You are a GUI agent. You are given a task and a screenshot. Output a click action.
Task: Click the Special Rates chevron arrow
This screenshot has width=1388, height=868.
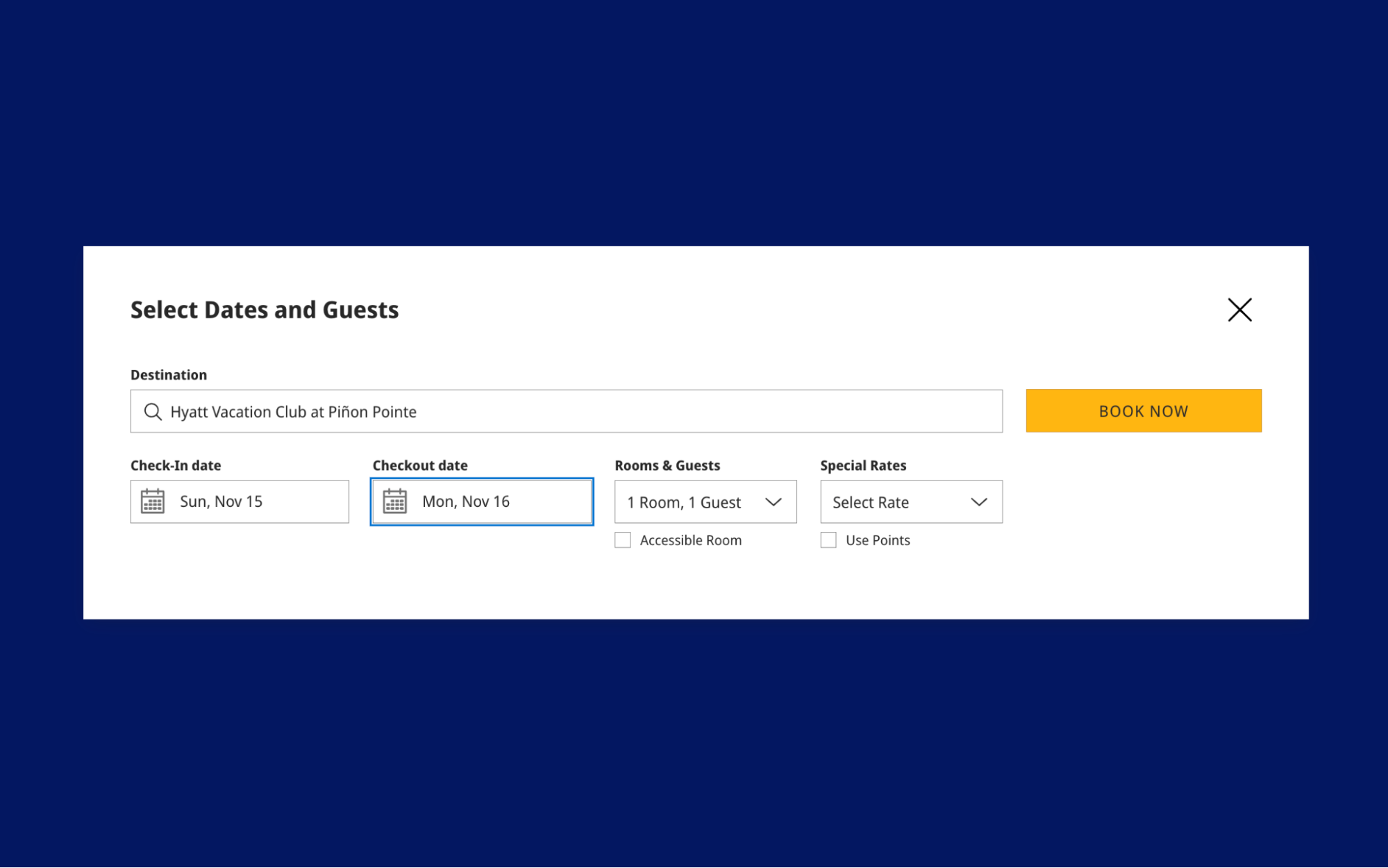coord(978,502)
